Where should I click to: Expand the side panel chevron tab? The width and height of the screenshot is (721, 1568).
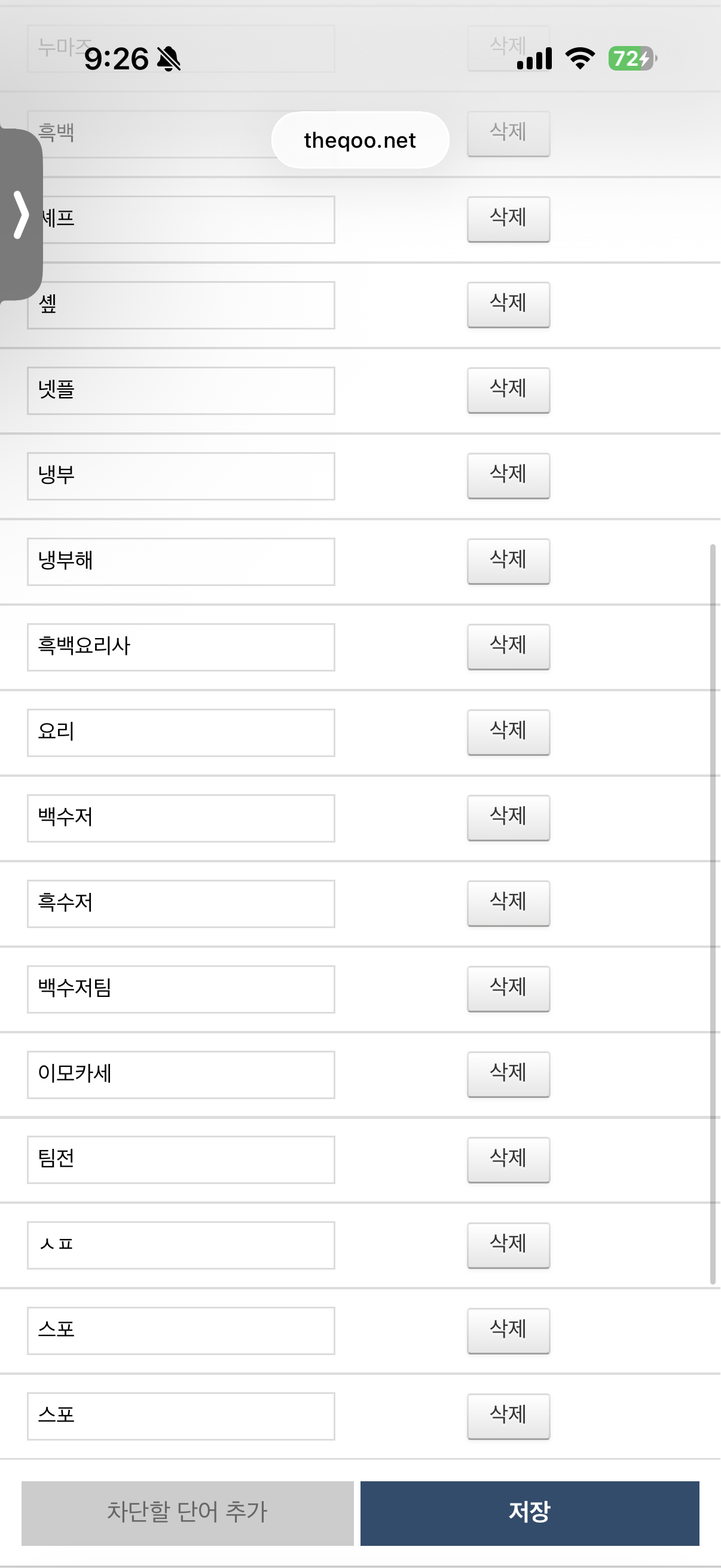click(21, 214)
